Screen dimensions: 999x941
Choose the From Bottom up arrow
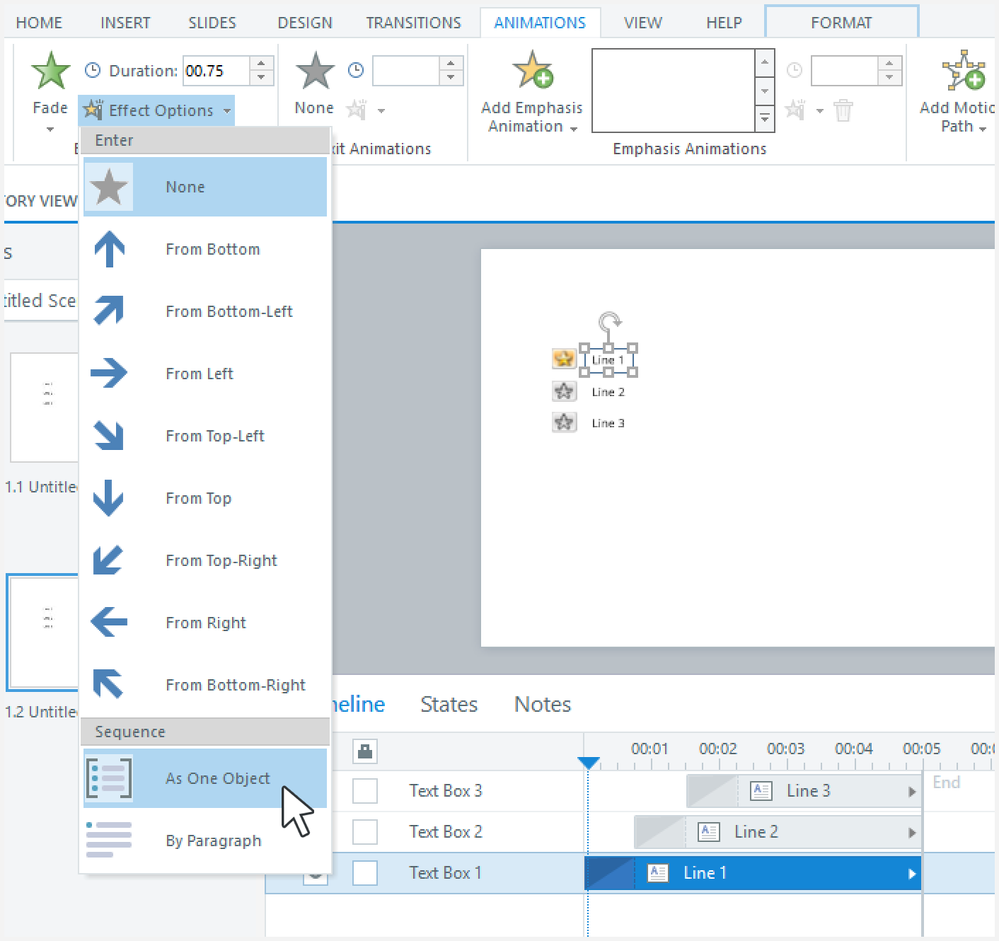(x=109, y=249)
